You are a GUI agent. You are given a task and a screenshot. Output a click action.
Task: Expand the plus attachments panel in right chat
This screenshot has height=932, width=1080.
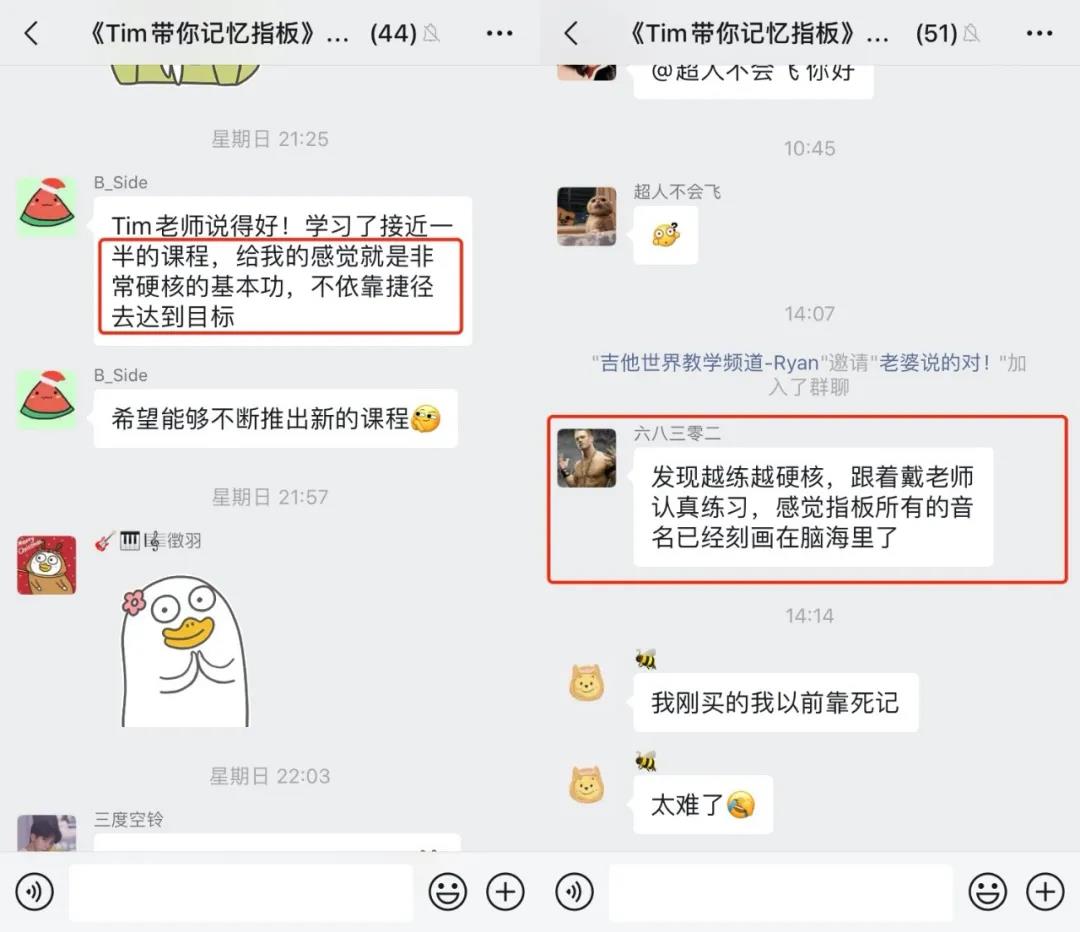pos(1046,891)
